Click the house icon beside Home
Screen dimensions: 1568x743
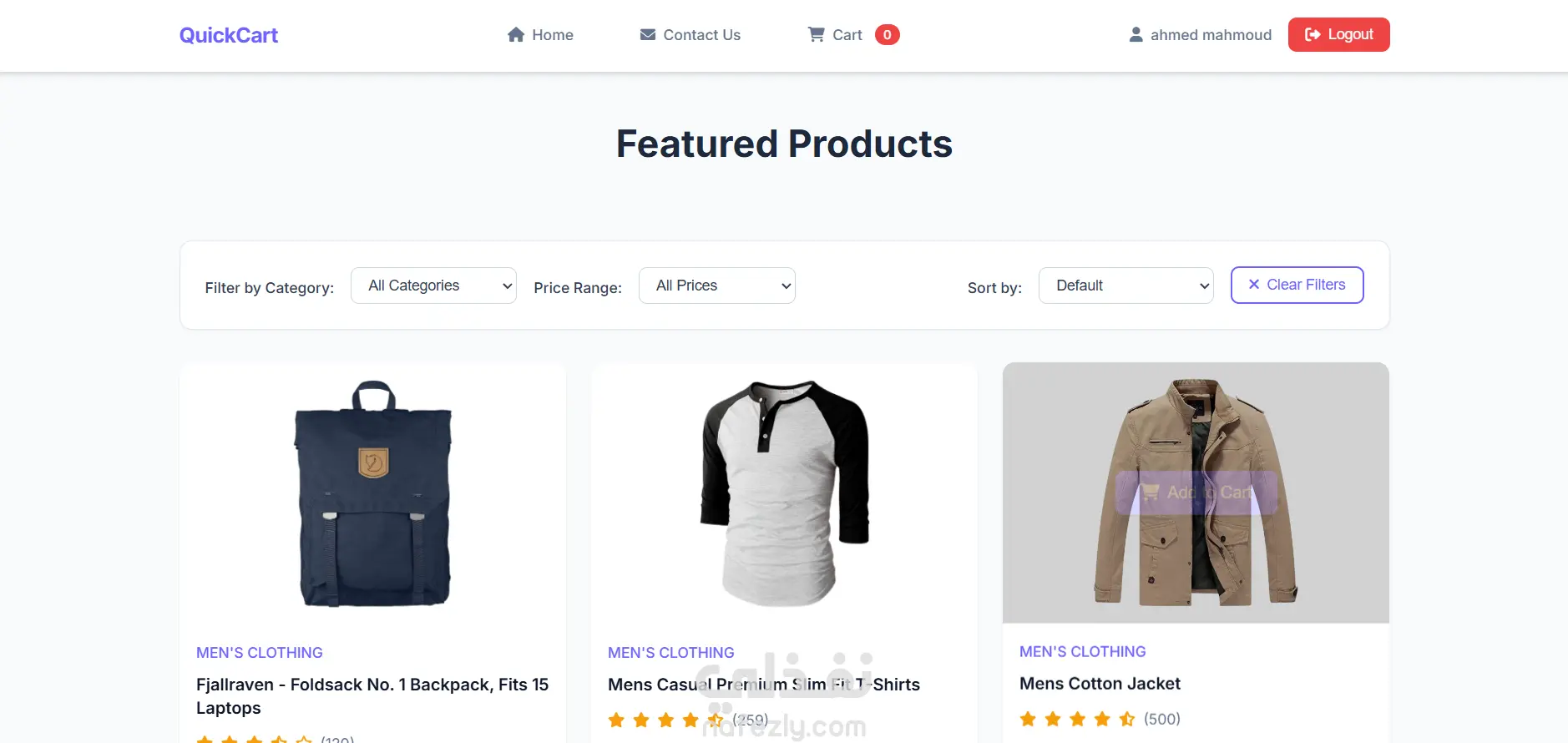pyautogui.click(x=516, y=35)
